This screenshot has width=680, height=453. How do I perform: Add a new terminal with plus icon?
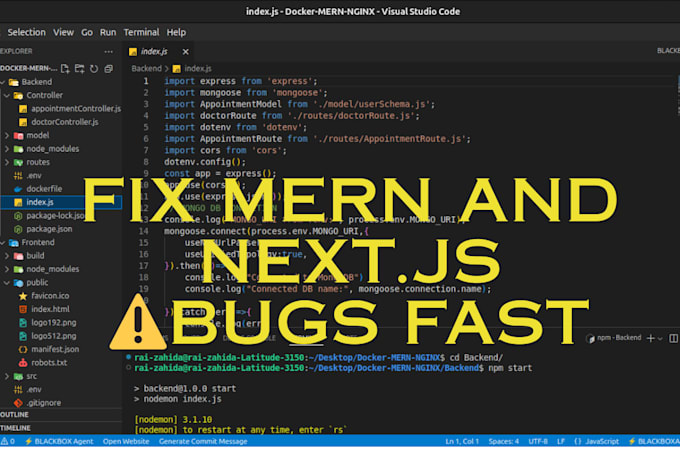(650, 339)
